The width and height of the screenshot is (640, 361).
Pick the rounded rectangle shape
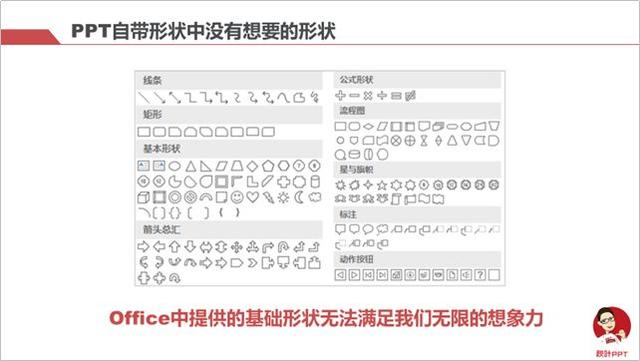[x=159, y=131]
